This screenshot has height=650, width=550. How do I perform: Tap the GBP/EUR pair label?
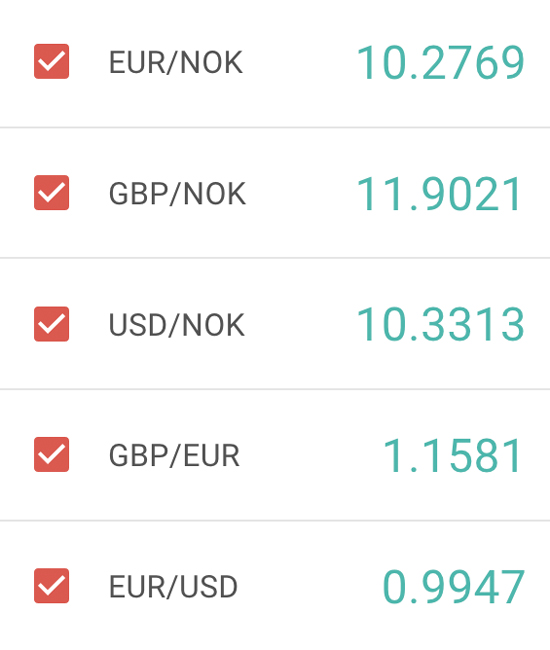click(x=174, y=456)
